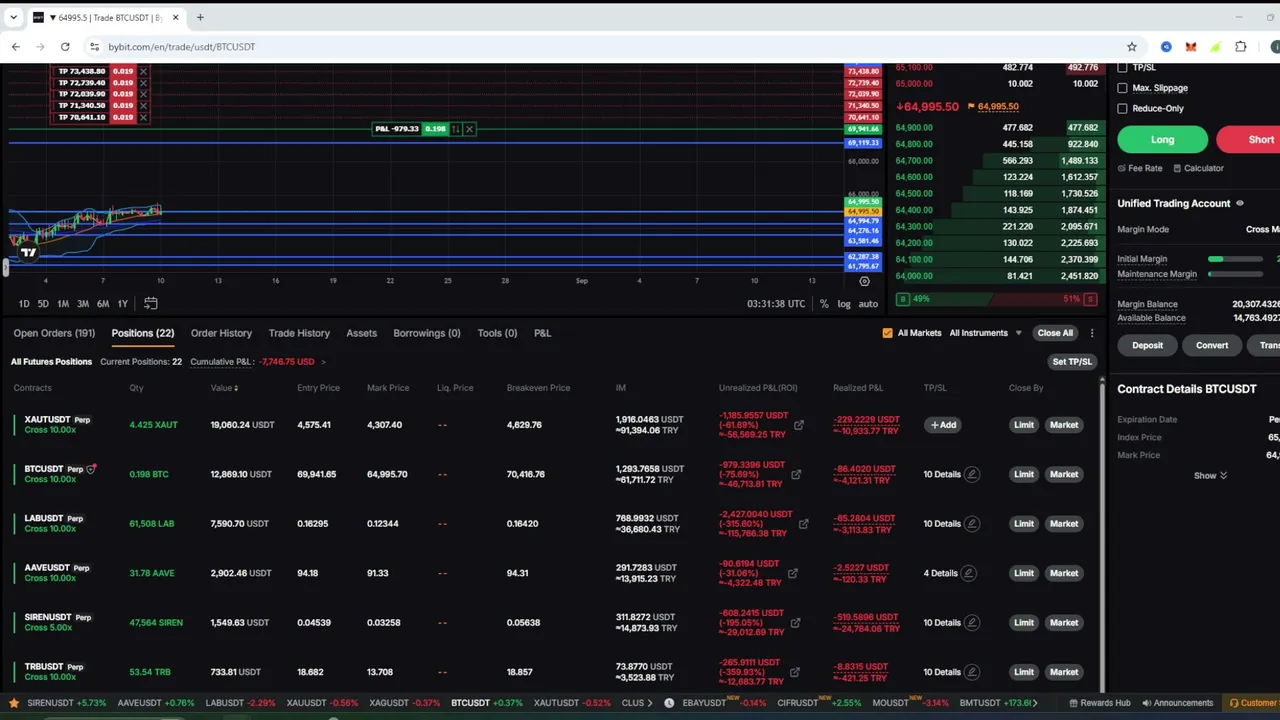The height and width of the screenshot is (720, 1280).
Task: Click the order book buy/sell ratio bar
Action: 997,299
